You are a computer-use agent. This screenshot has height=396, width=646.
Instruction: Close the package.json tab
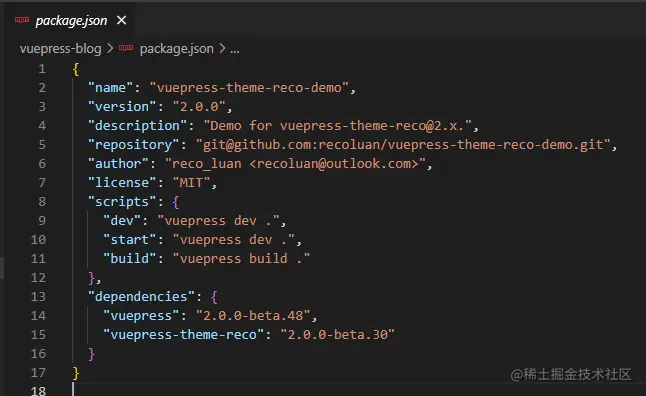click(121, 20)
